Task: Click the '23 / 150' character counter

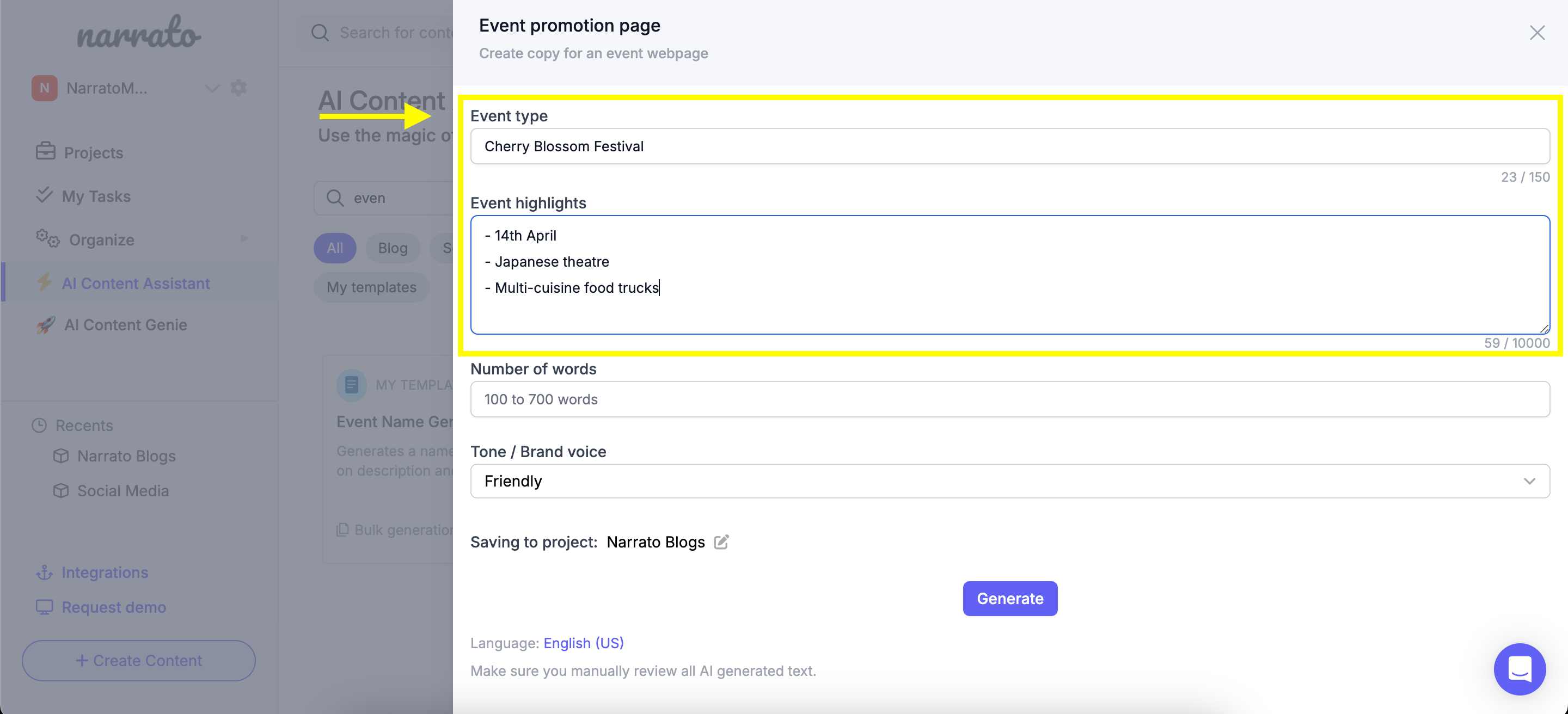Action: click(x=1526, y=177)
